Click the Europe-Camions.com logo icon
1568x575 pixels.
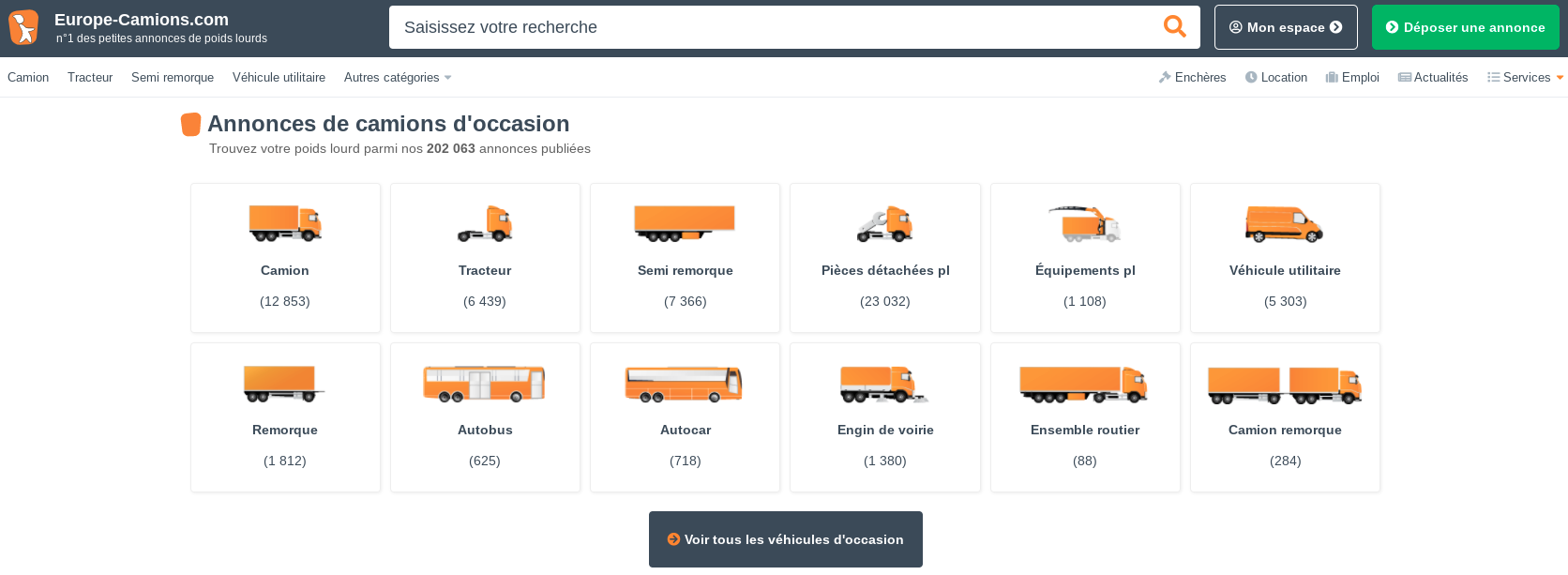coord(23,27)
